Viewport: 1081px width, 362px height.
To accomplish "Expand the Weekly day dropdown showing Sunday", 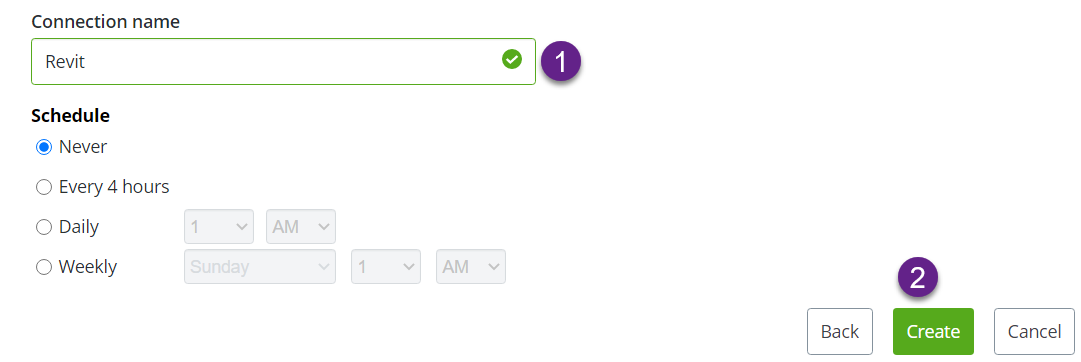I will (x=260, y=267).
